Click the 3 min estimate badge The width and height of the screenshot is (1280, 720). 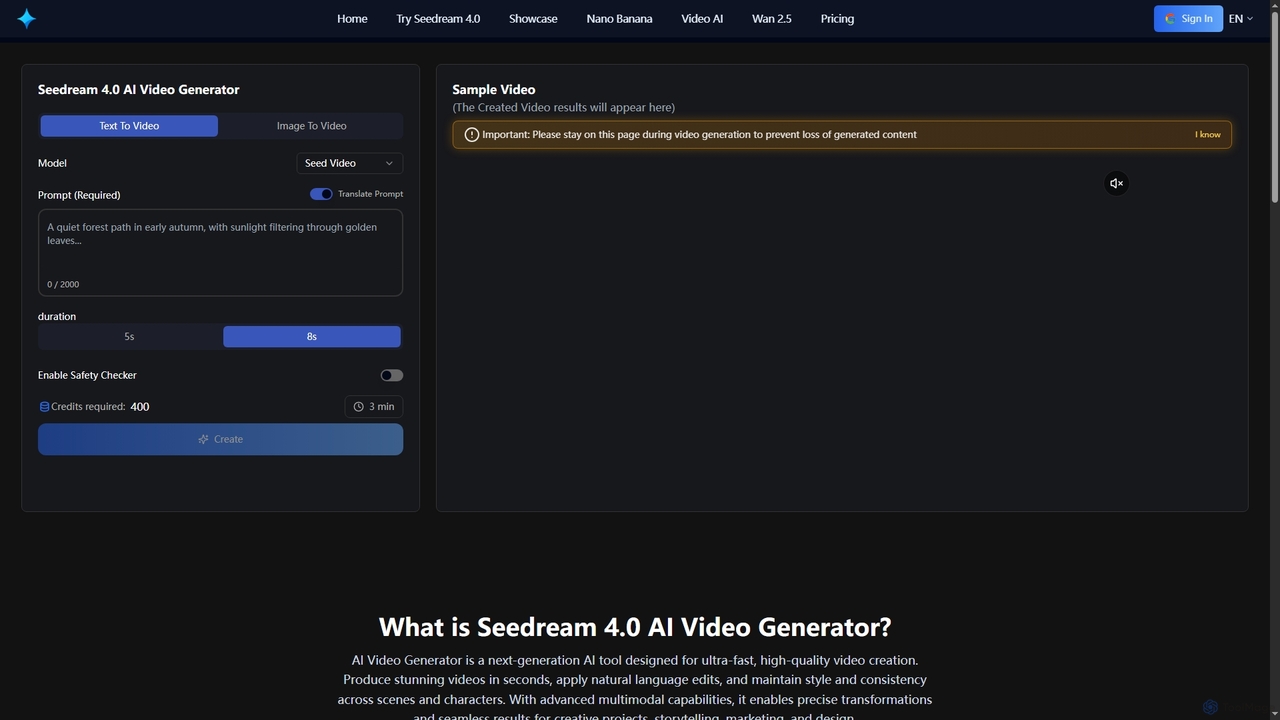(374, 407)
